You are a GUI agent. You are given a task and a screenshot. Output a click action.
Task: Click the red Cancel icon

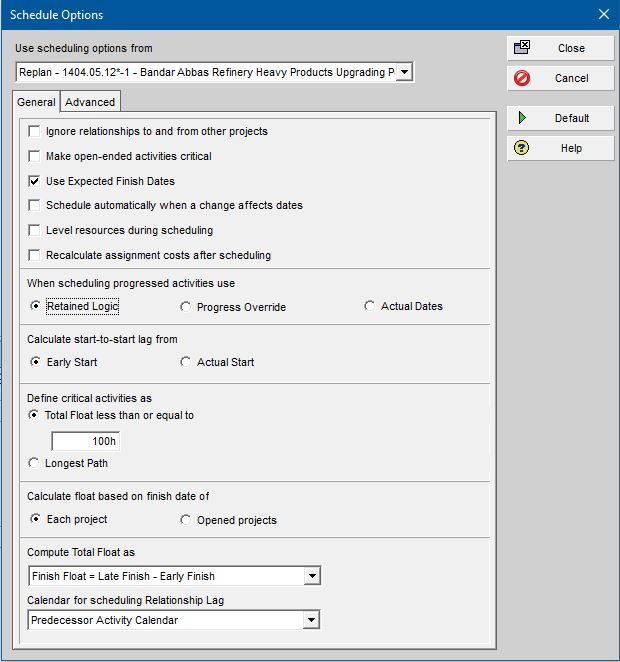coord(522,78)
